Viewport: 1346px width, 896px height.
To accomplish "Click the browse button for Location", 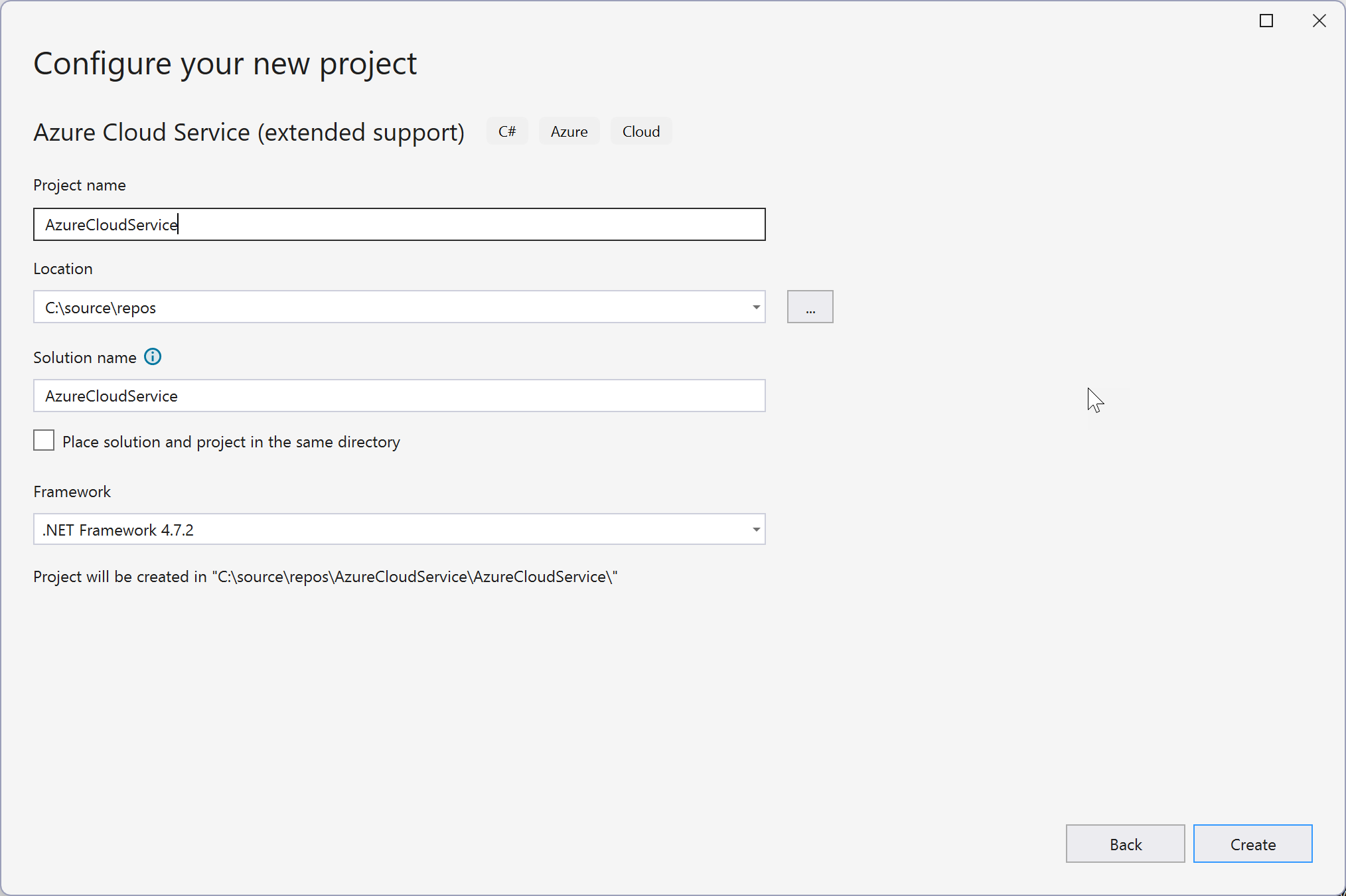I will click(810, 307).
